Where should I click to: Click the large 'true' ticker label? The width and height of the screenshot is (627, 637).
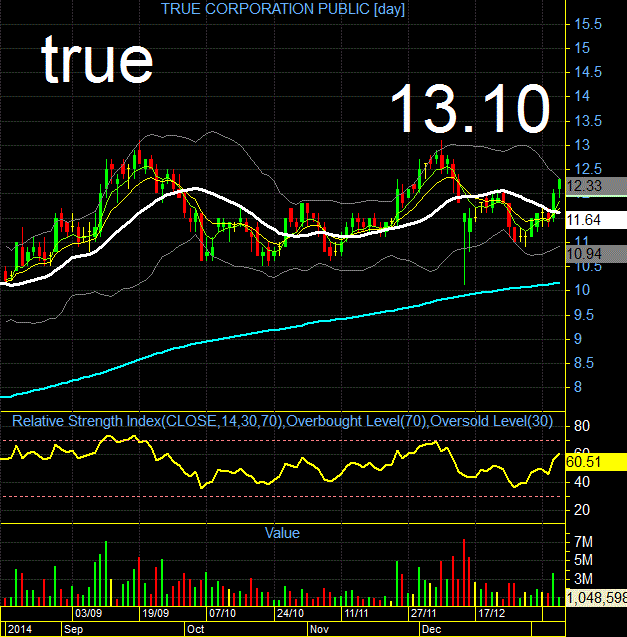(x=97, y=60)
